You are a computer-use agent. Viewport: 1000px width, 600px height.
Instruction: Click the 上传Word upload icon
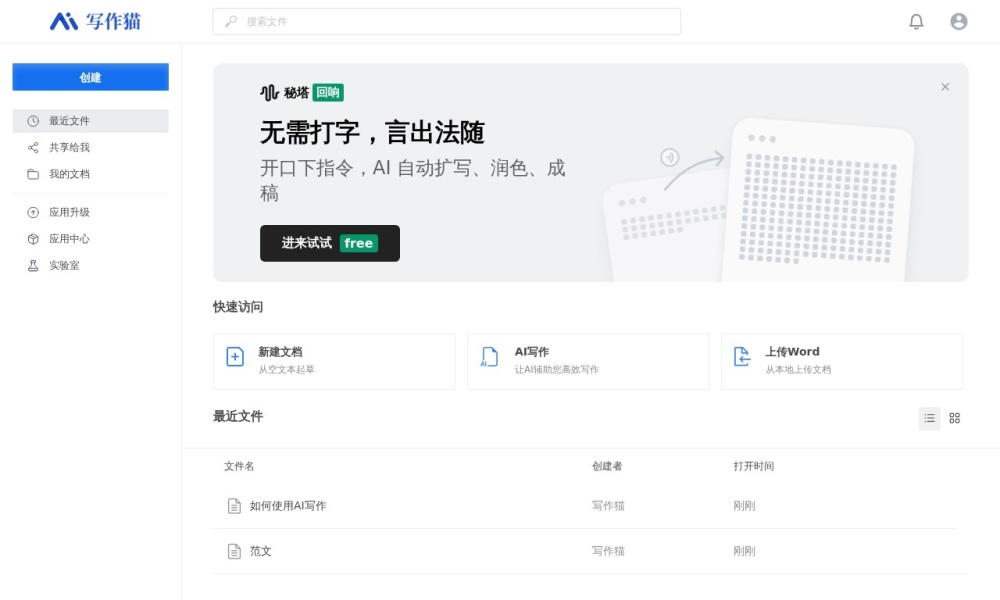742,356
